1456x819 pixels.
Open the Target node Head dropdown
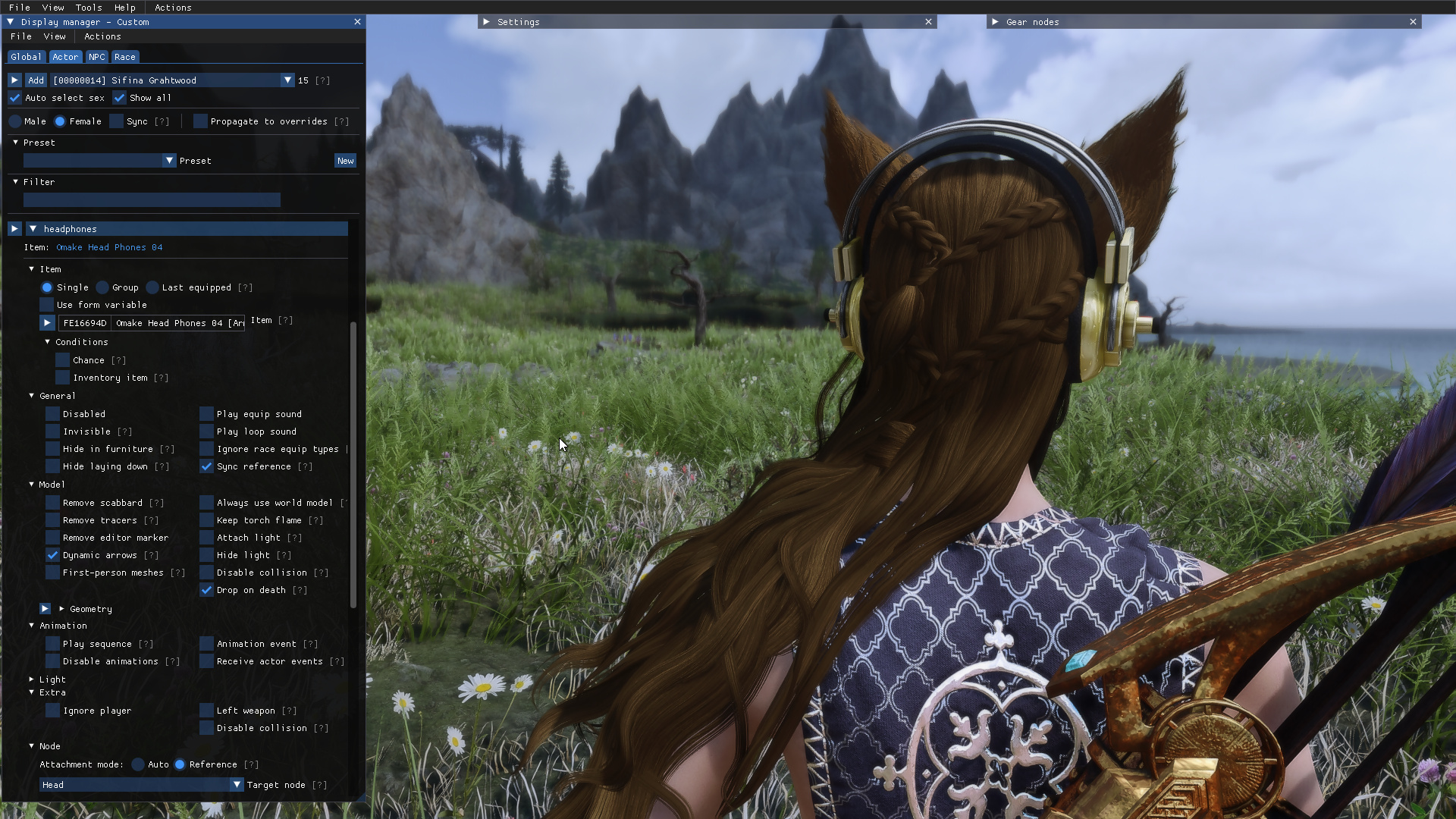[237, 785]
